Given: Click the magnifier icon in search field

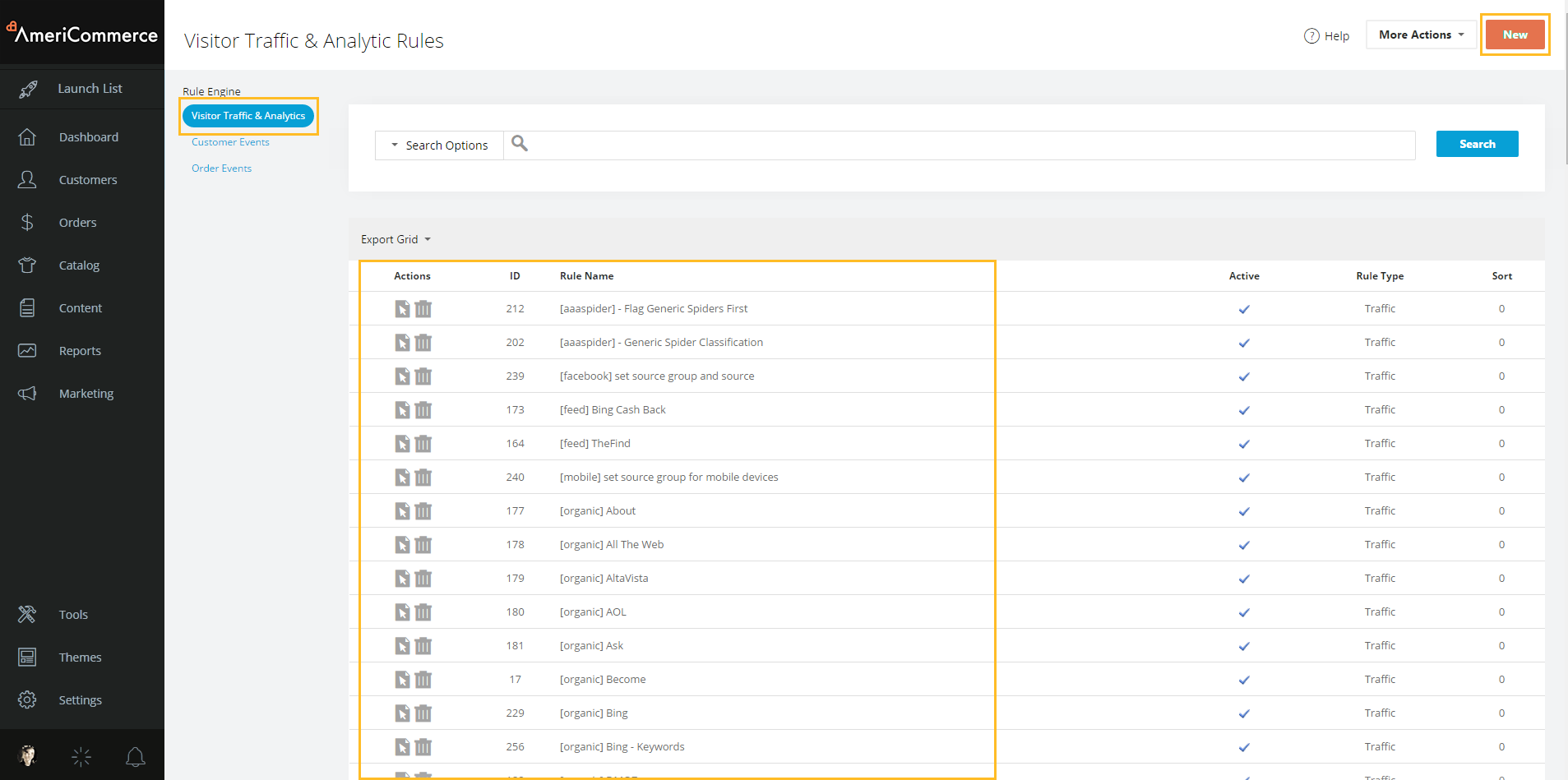Looking at the screenshot, I should click(520, 144).
